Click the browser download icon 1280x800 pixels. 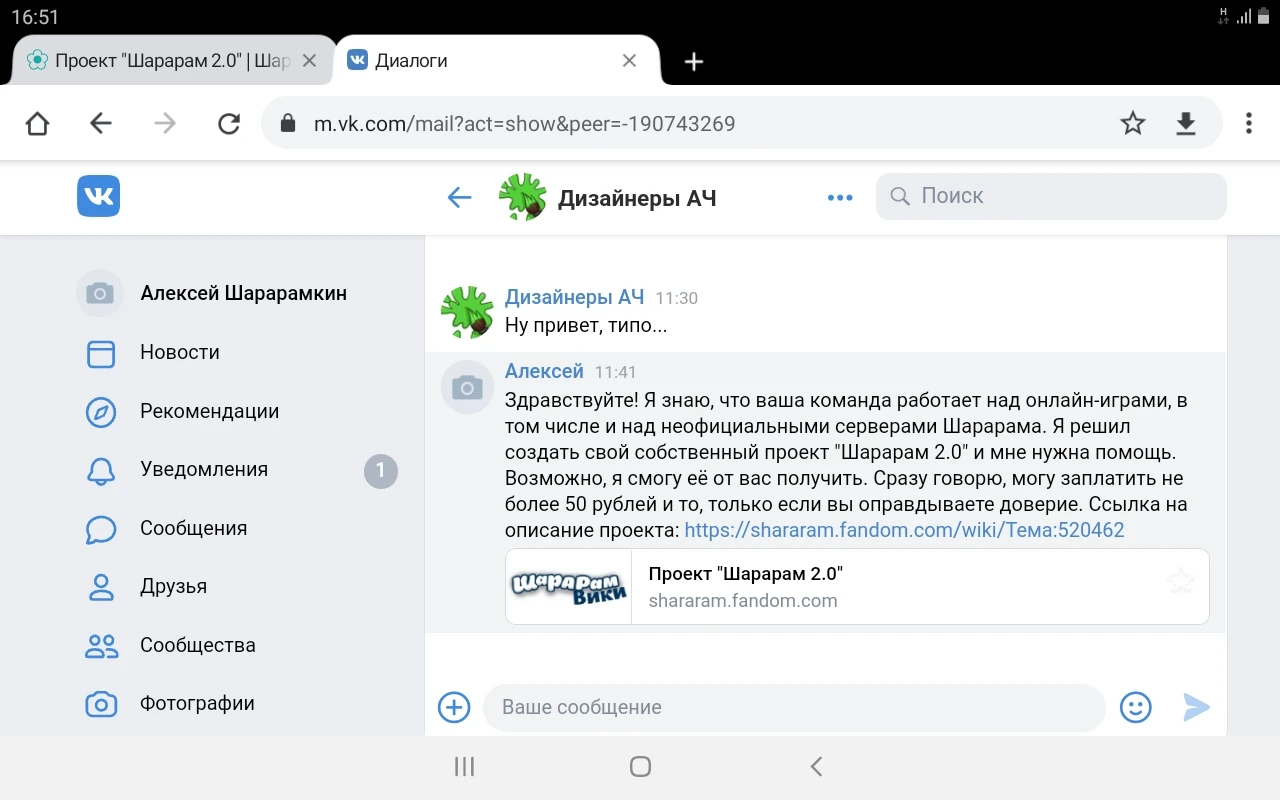[1185, 123]
